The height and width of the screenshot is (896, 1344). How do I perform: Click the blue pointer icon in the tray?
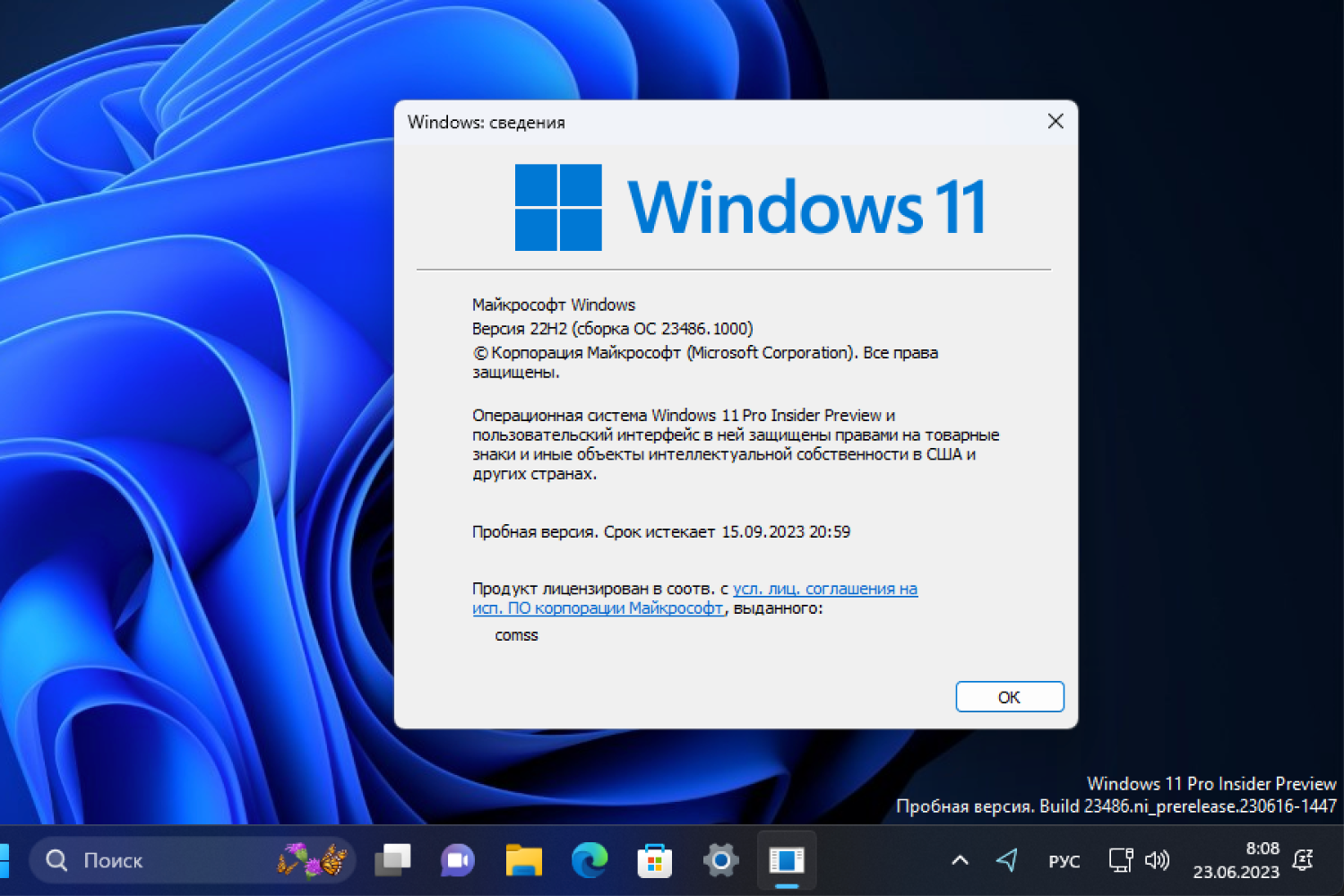[x=1008, y=860]
